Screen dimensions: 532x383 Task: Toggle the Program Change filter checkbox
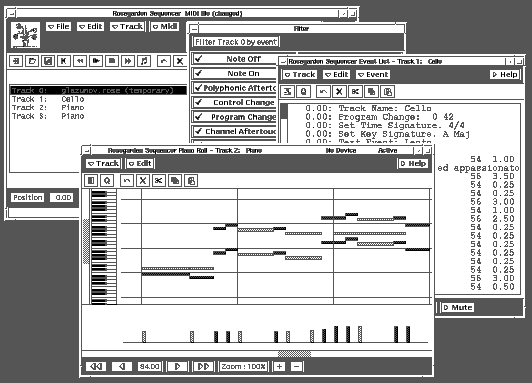235,117
